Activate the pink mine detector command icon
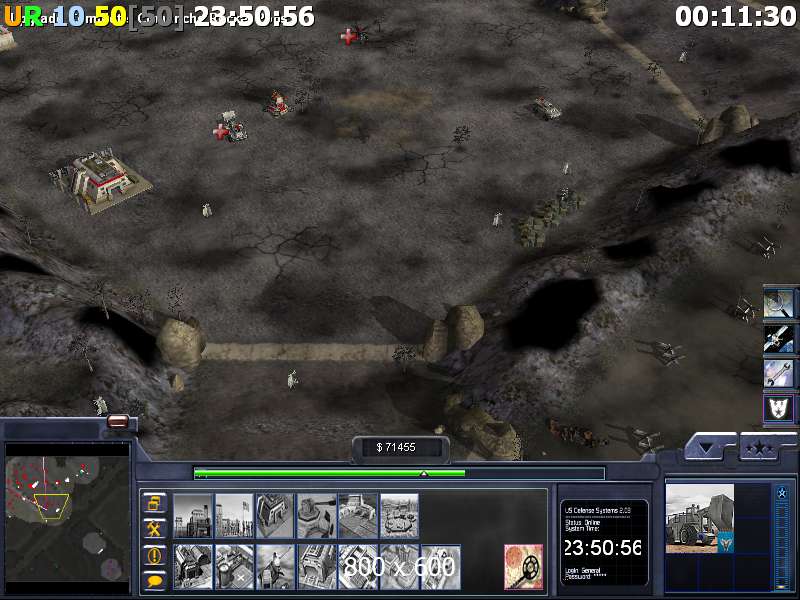 (523, 567)
